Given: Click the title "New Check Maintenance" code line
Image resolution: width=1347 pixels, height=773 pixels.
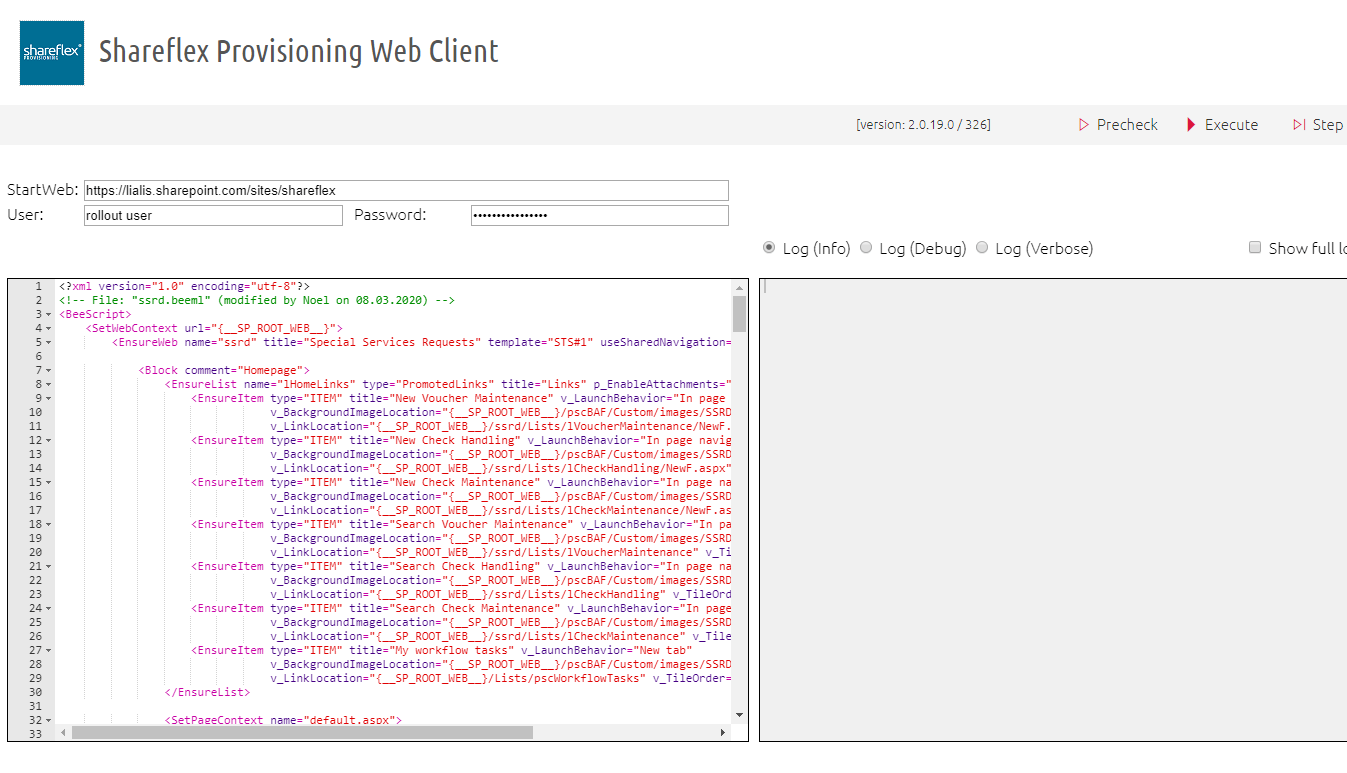Looking at the screenshot, I should (461, 482).
